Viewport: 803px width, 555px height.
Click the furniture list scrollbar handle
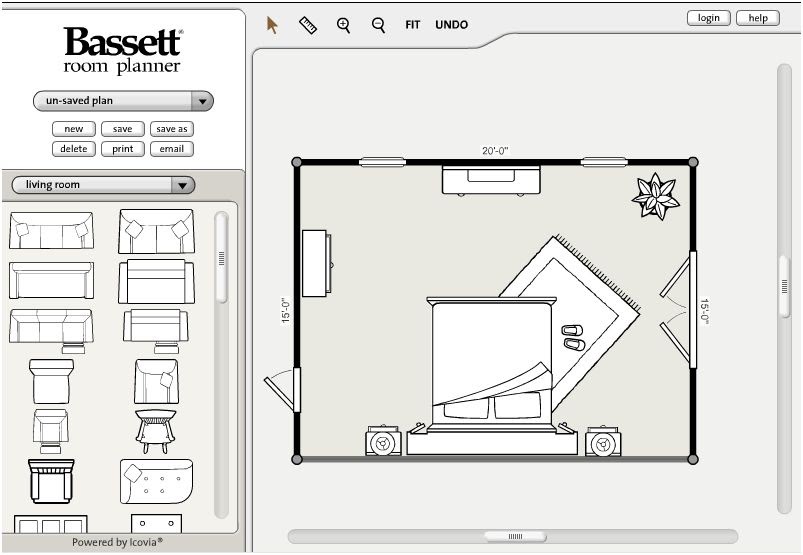tap(221, 258)
